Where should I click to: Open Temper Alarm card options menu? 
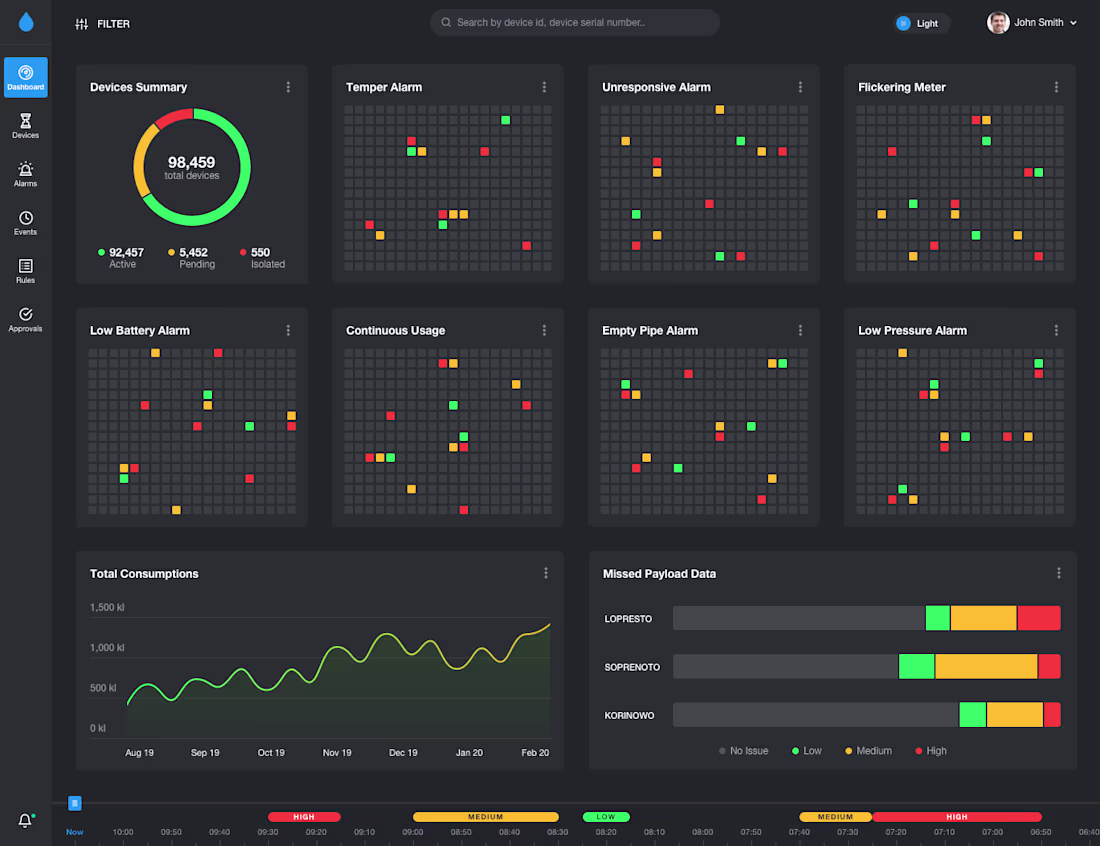(544, 87)
